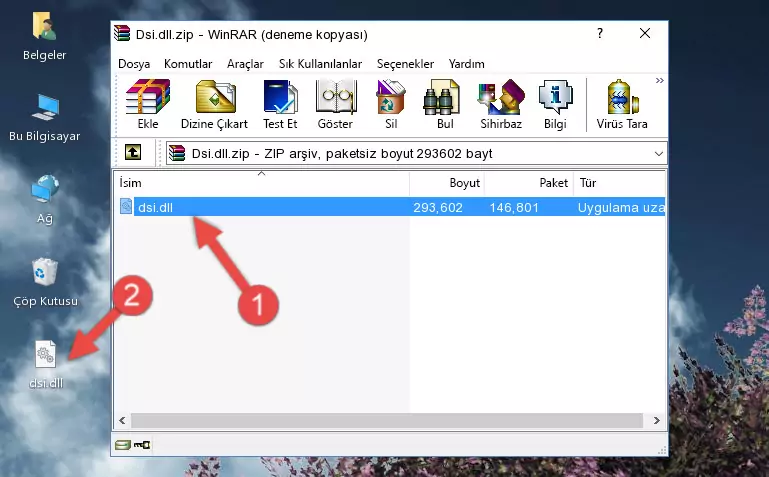Click the key password icon in status bar

point(142,445)
